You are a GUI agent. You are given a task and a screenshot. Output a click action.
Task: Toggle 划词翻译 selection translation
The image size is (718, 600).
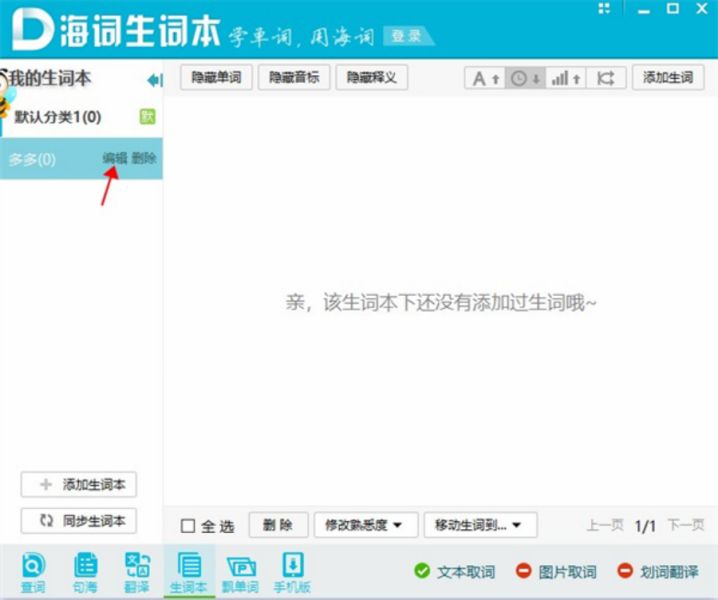pos(658,571)
